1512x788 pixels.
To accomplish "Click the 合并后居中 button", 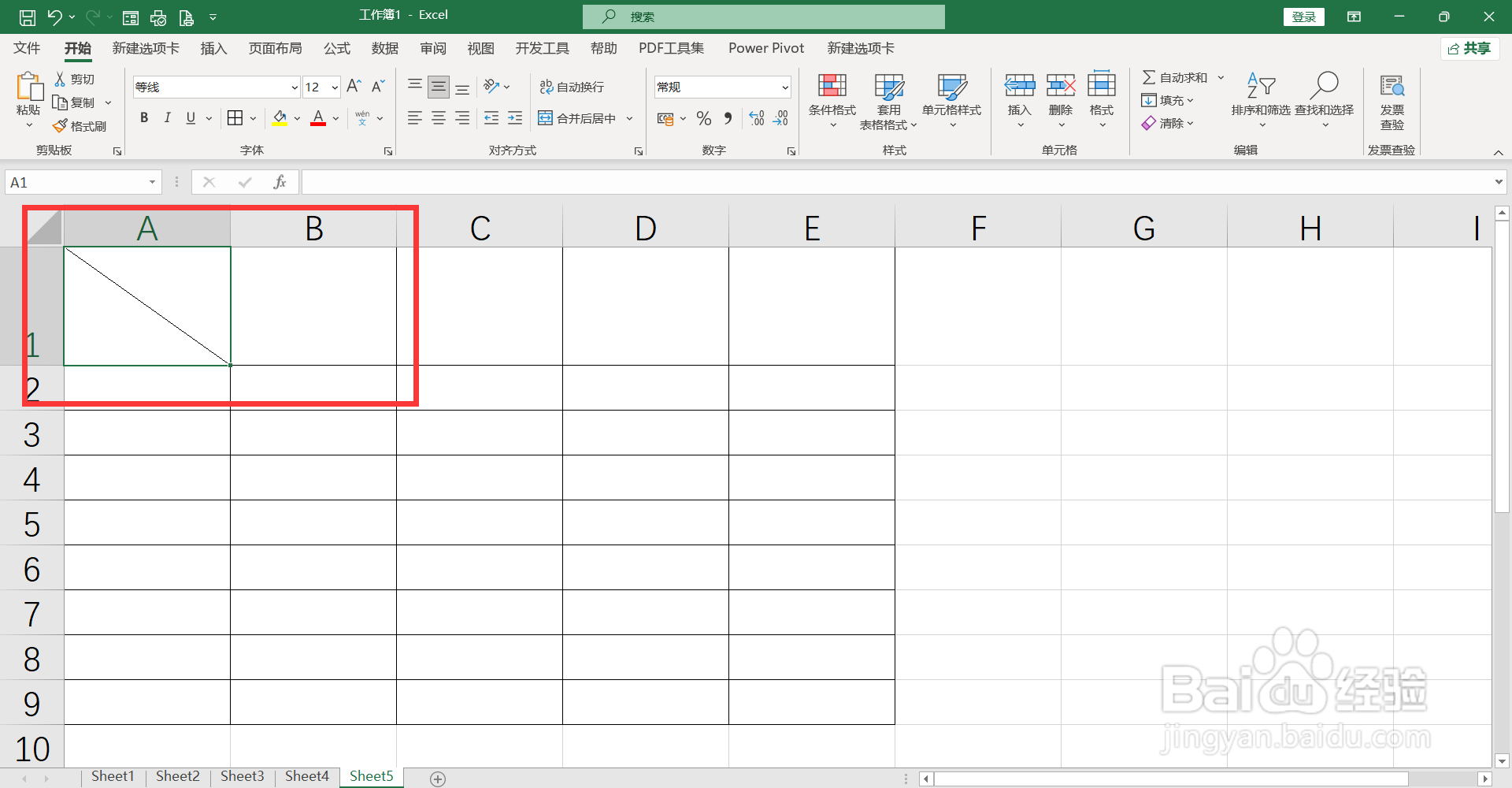I will click(577, 118).
